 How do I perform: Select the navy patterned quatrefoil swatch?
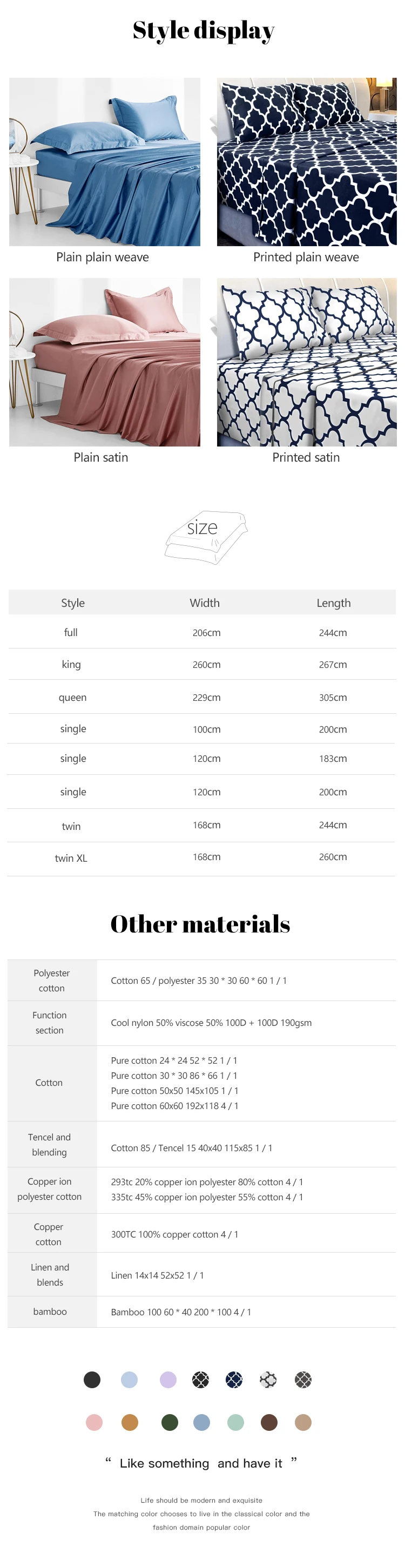coord(234,1380)
